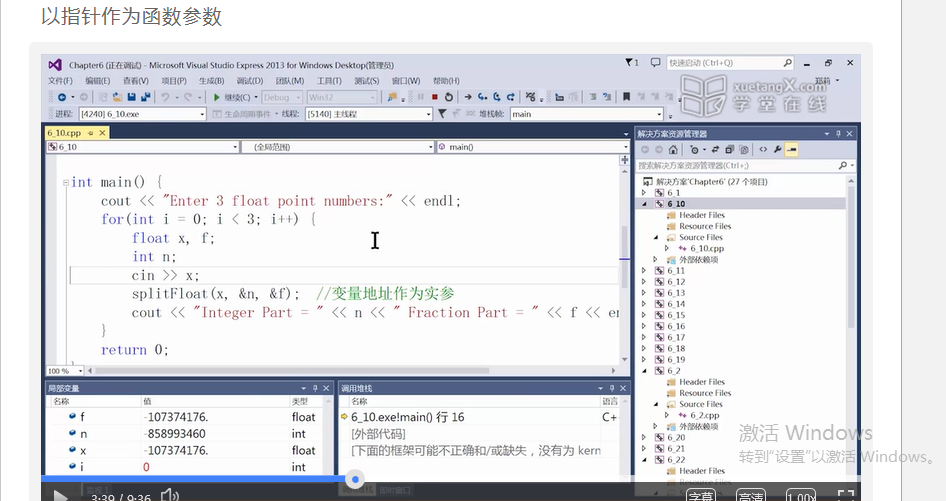Viewport: 946px width, 501px height.
Task: Click the Step Over icon
Action: [497, 97]
